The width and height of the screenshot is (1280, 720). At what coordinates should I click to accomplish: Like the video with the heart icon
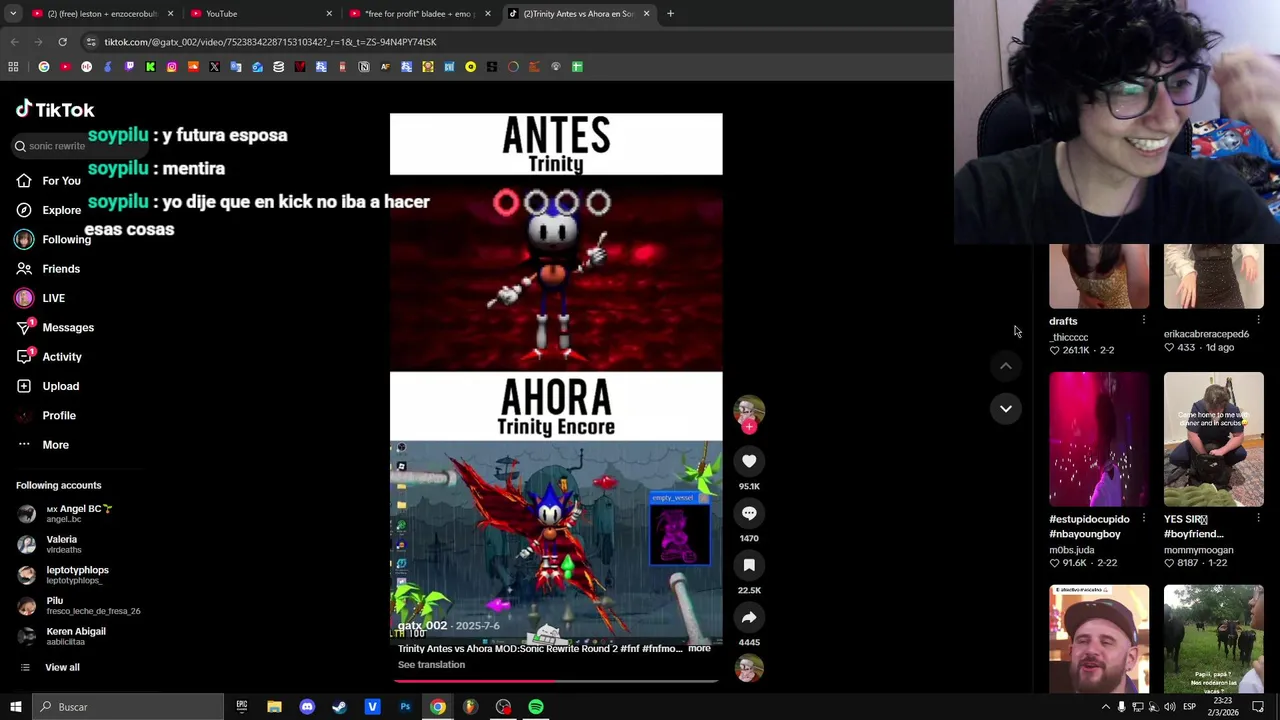(x=749, y=461)
